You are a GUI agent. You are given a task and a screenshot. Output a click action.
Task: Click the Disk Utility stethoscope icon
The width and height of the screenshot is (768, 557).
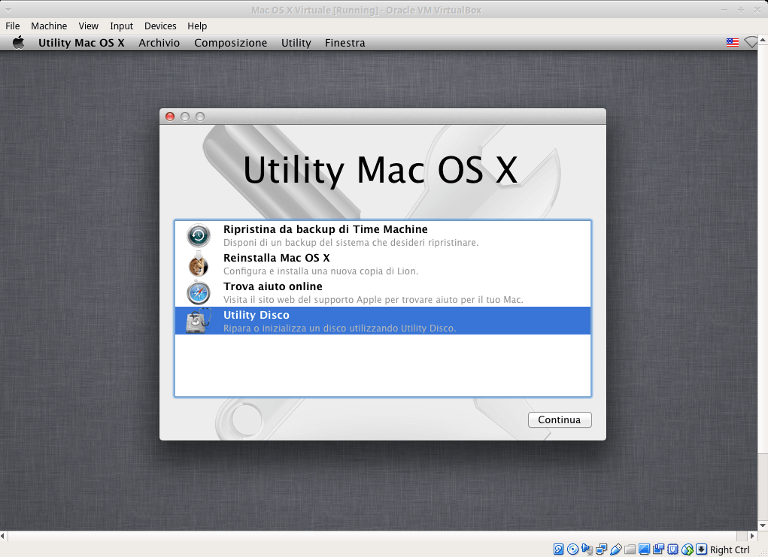[x=198, y=321]
